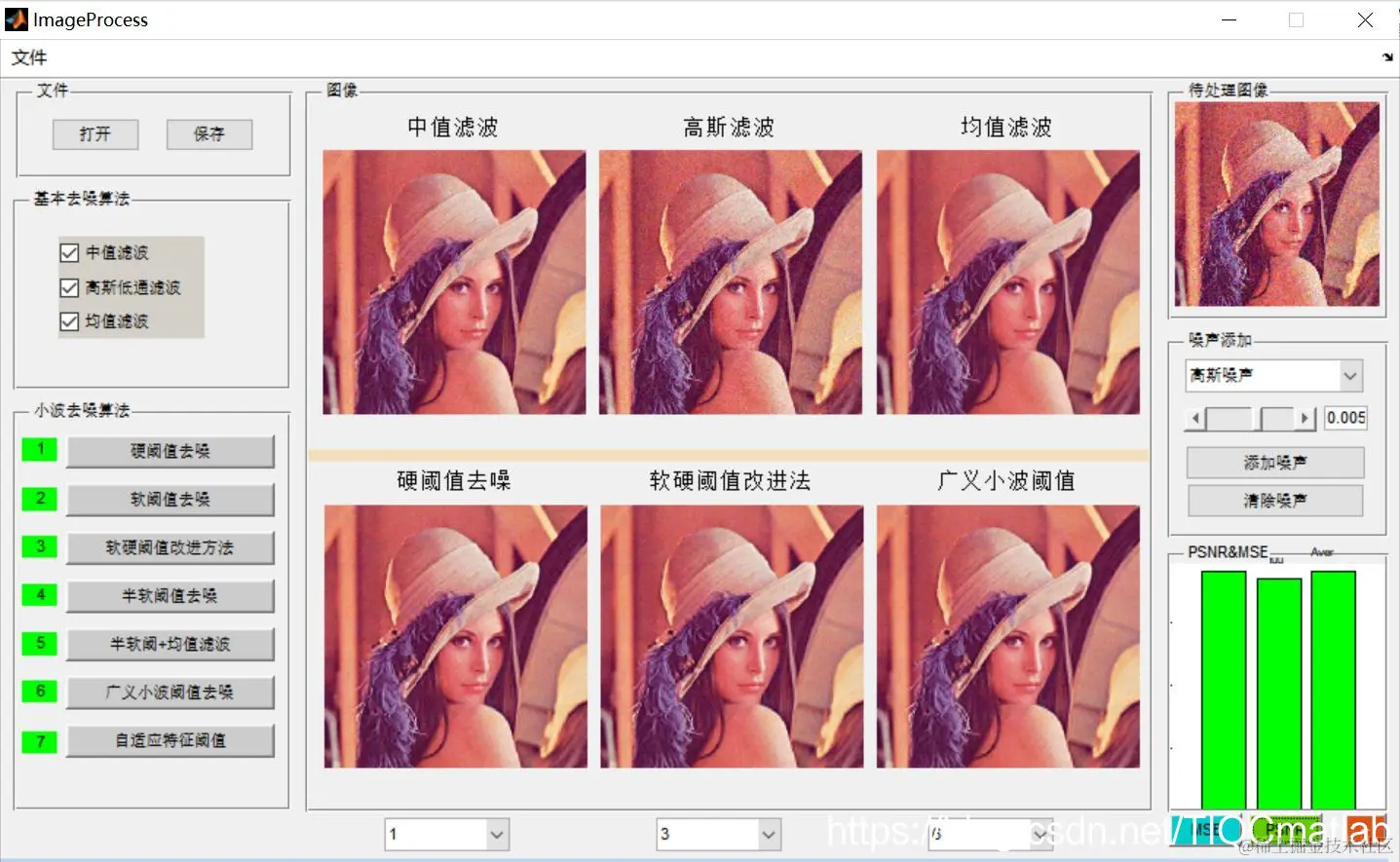The height and width of the screenshot is (862, 1400).
Task: Open the bottom dropdown showing 3
Action: coord(719,835)
